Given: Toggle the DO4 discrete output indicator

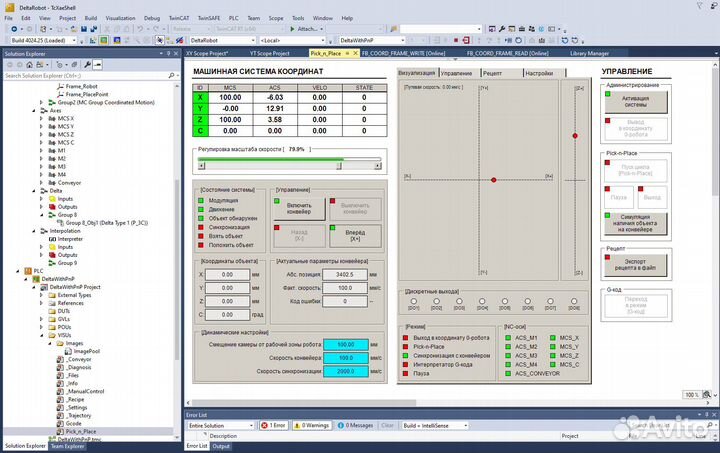Looking at the screenshot, I should (483, 300).
